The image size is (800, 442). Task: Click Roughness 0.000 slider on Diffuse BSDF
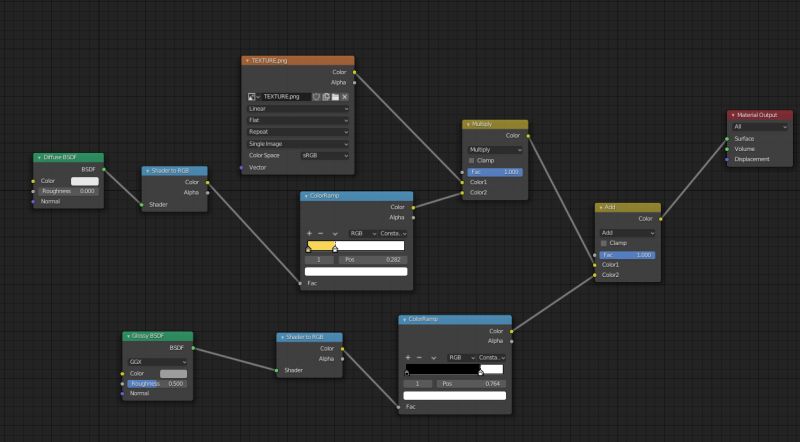[x=68, y=191]
